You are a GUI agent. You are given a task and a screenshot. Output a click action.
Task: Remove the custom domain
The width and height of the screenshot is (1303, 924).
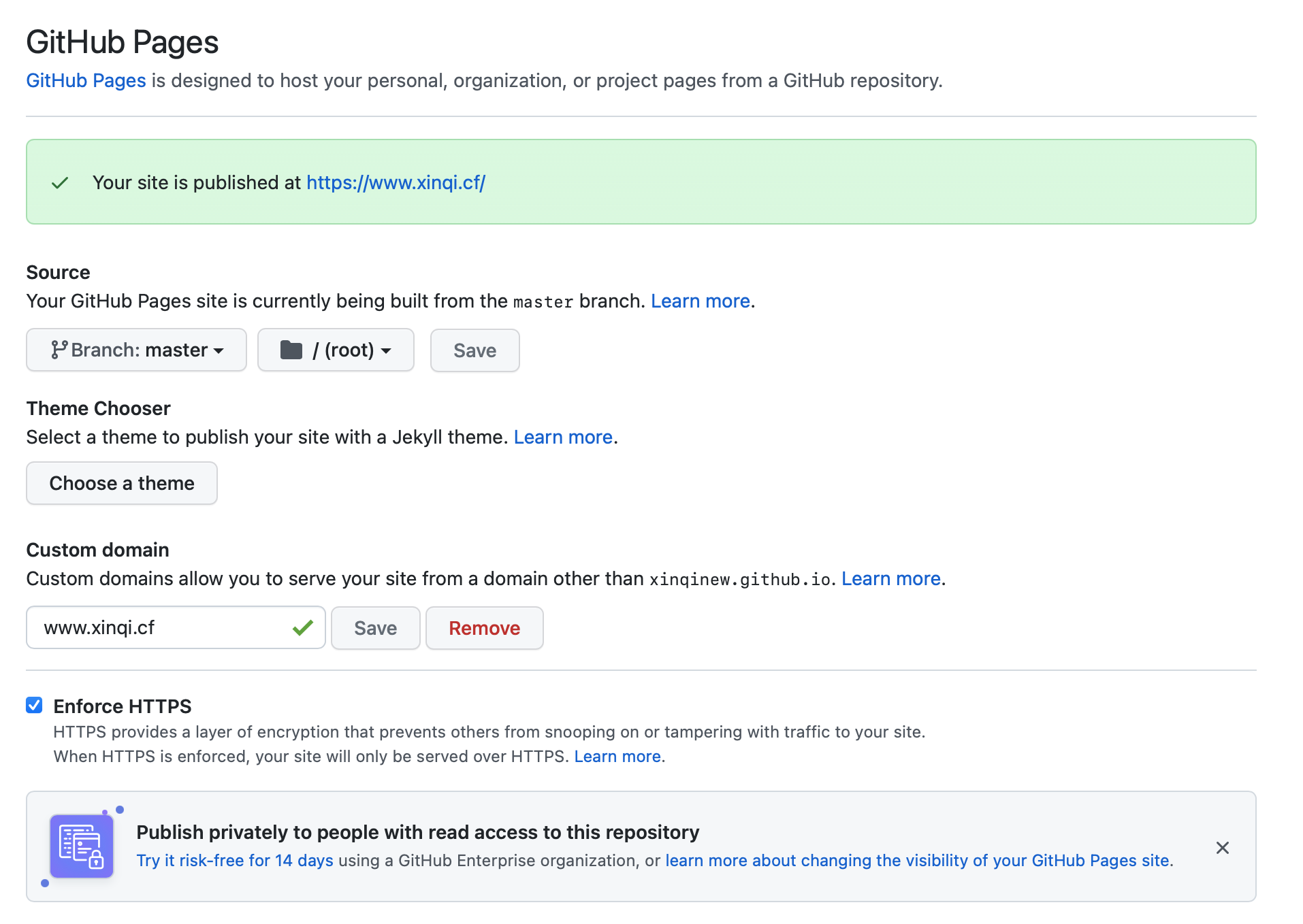click(484, 628)
